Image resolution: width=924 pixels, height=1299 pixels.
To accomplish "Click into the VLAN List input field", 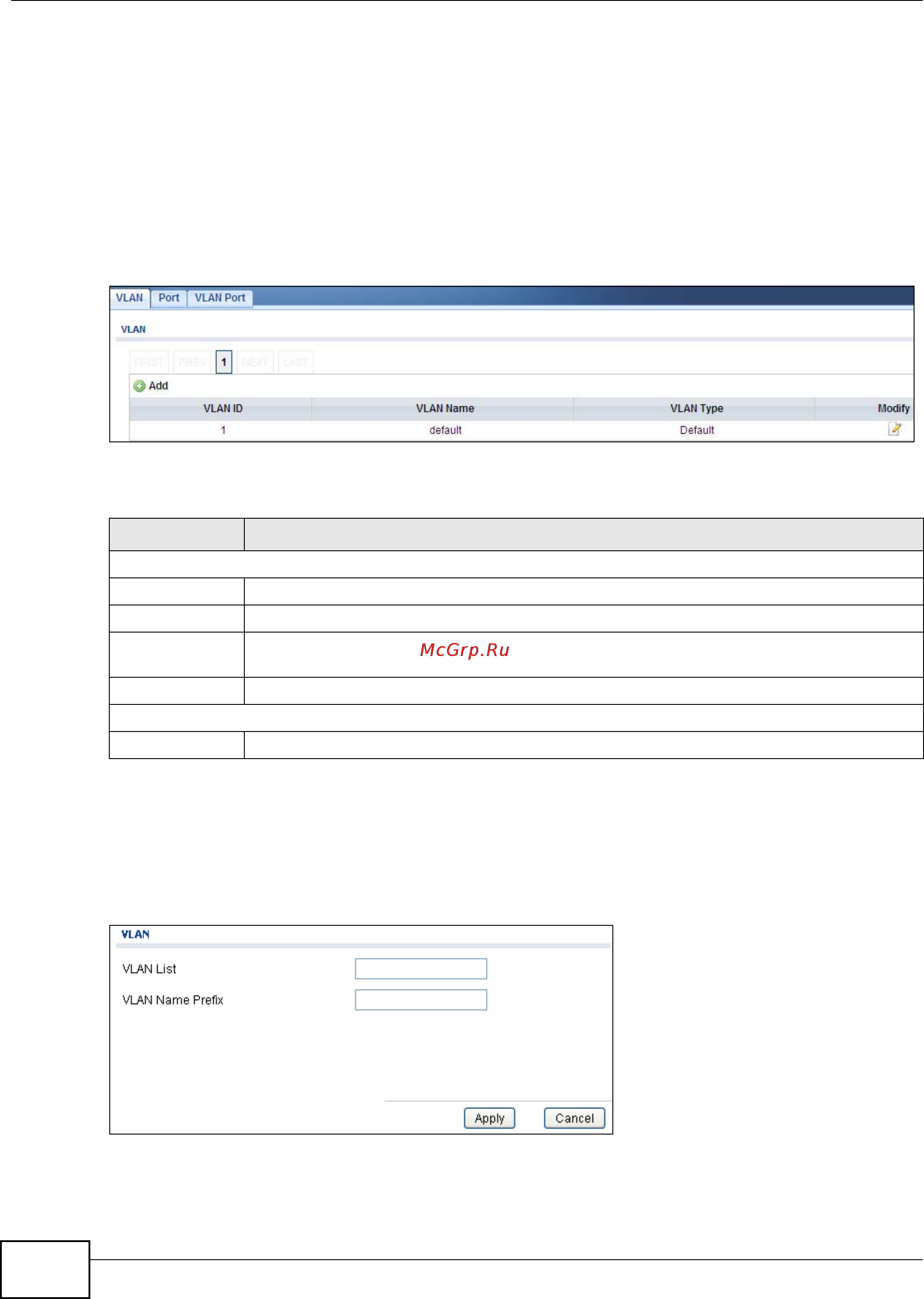I will [x=421, y=969].
